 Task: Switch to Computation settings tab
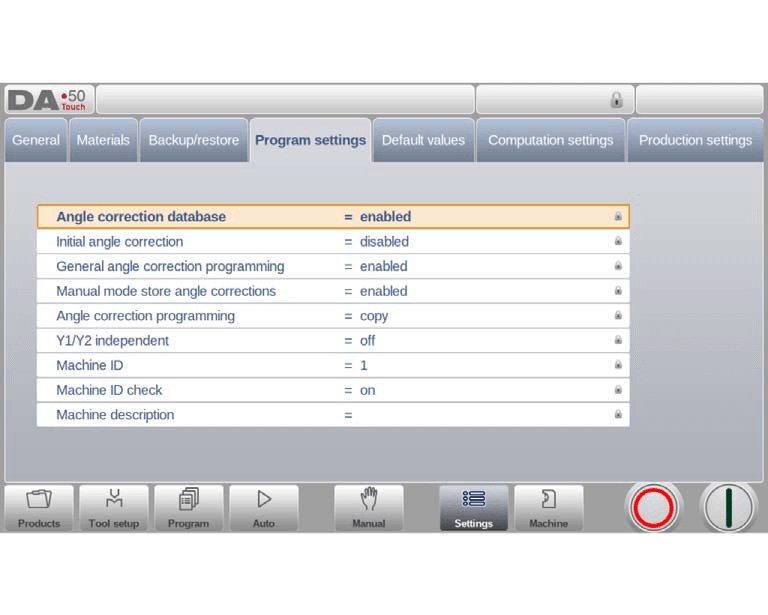[x=550, y=140]
